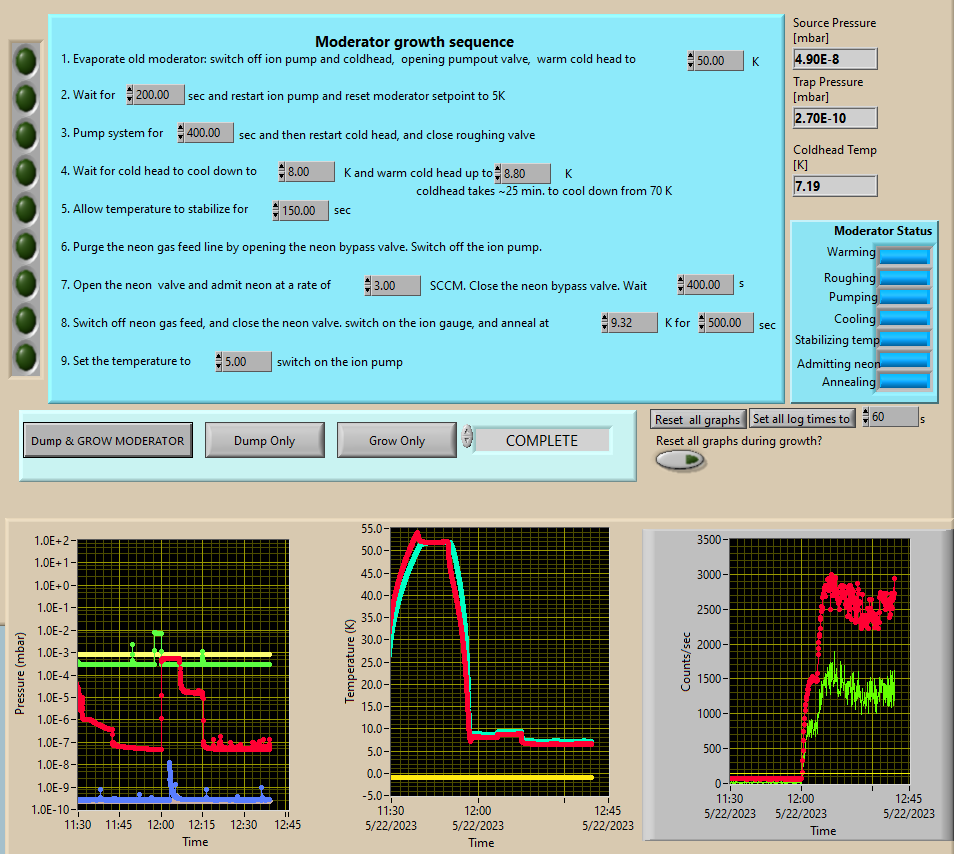Click the Warming status indicator
Viewport: 954px width, 854px height.
point(904,255)
